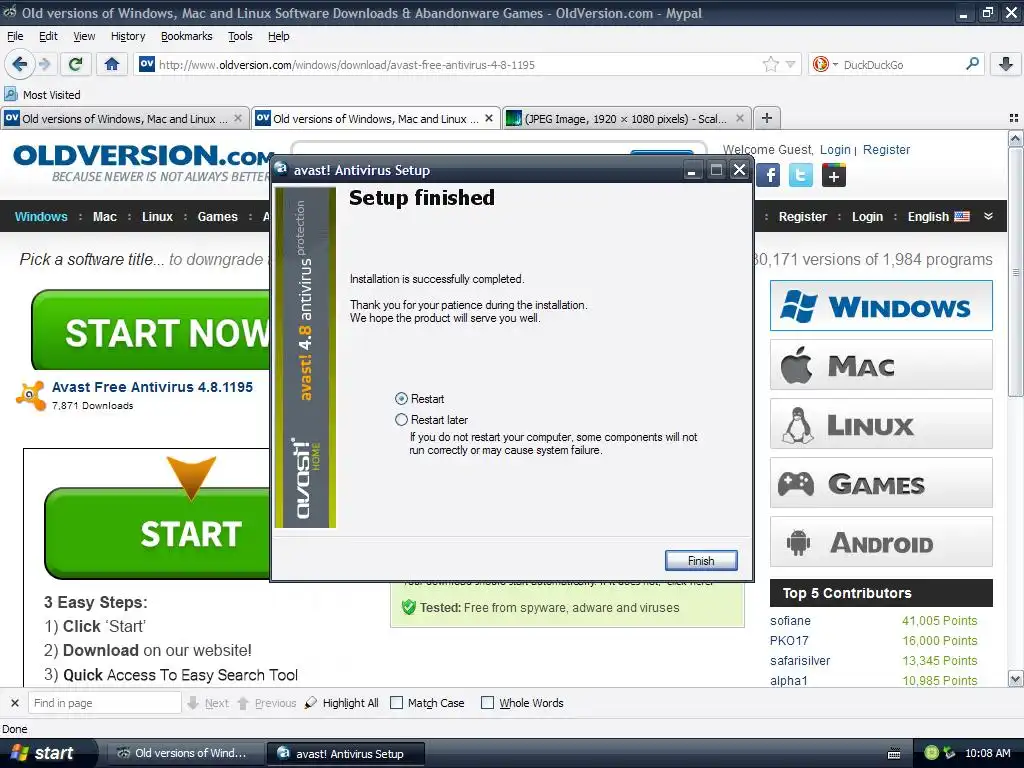This screenshot has height=768, width=1024.
Task: Open the DuckDuckGo search engine selector
Action: coord(825,64)
